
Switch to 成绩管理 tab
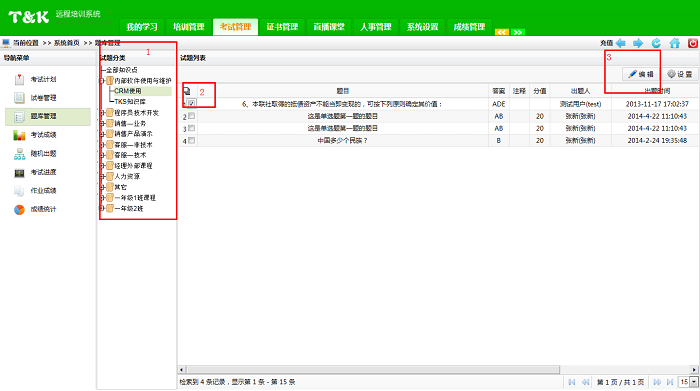[469, 27]
